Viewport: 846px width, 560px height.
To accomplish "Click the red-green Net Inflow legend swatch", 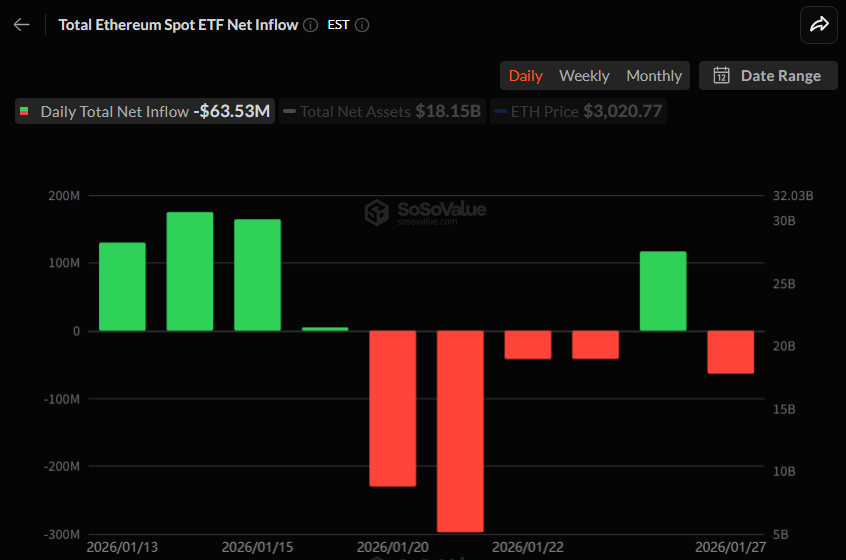I will pos(24,112).
